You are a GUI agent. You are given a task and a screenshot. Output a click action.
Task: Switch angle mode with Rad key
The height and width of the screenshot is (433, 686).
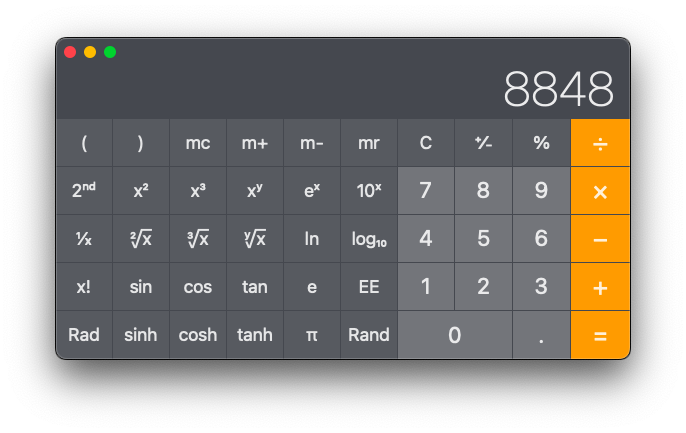84,335
